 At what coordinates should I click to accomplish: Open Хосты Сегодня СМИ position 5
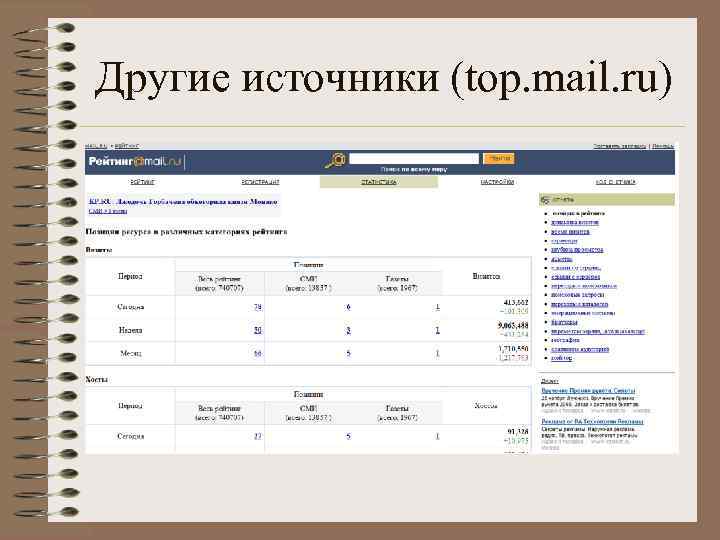coord(348,436)
